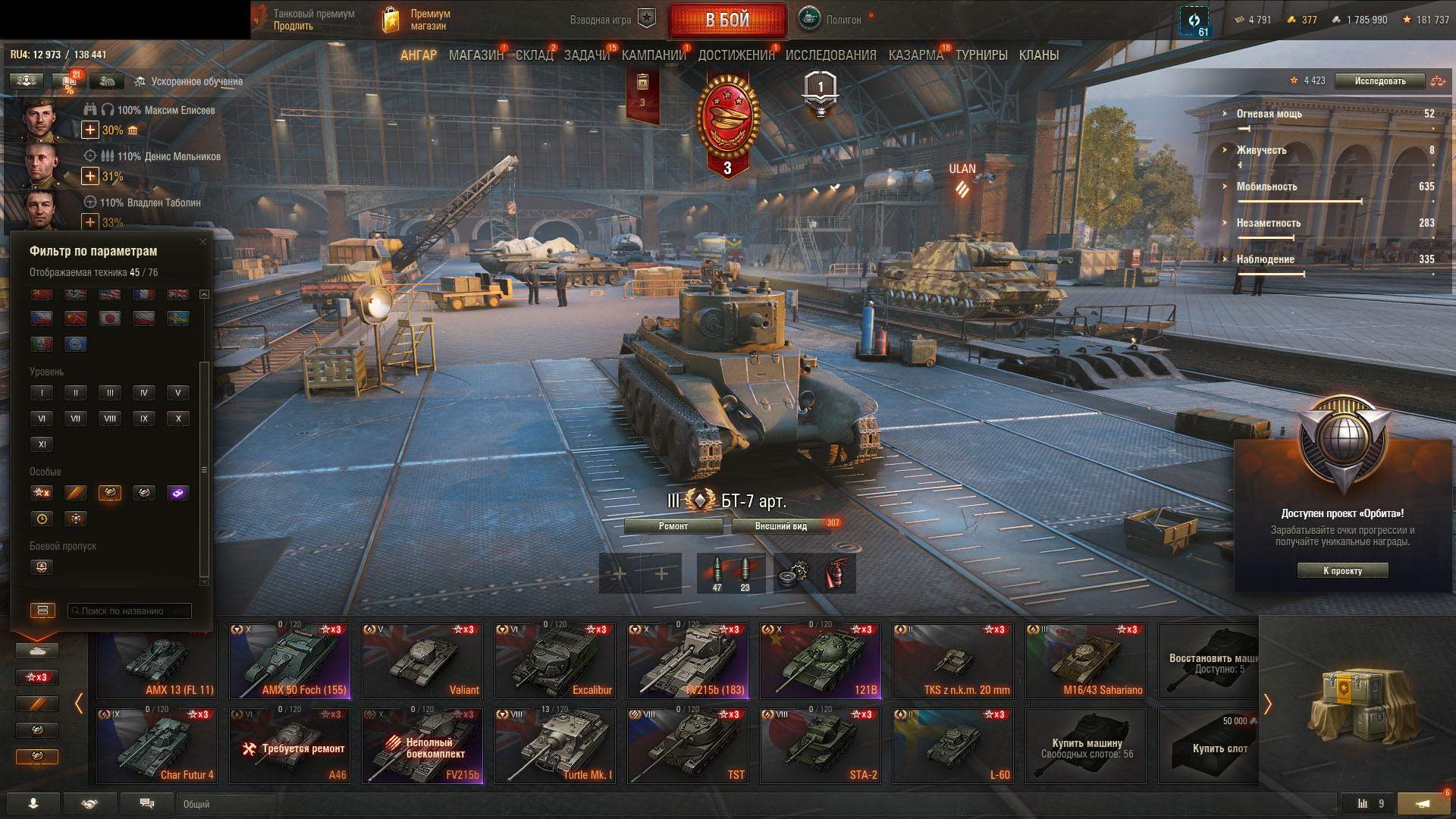
Task: Toggle the Sweden nation flag filter
Action: [x=178, y=318]
